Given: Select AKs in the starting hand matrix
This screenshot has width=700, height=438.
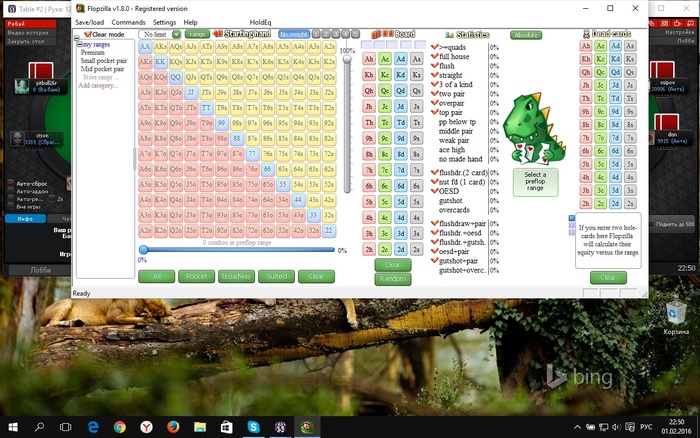Looking at the screenshot, I should 160,46.
